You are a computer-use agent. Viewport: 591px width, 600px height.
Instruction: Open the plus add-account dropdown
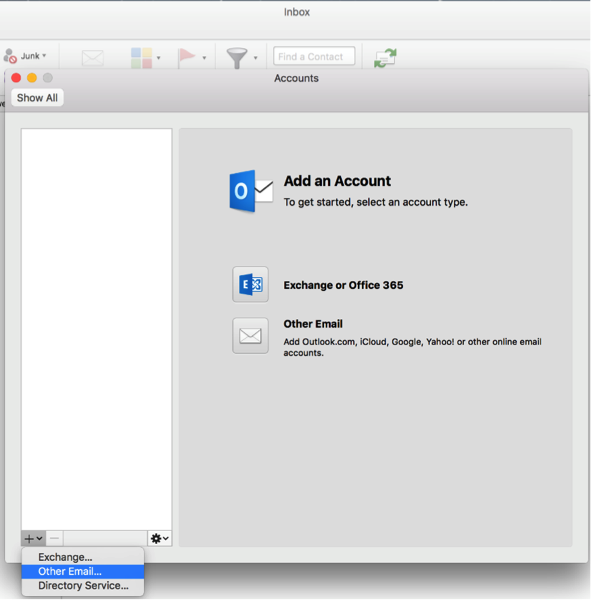tap(33, 538)
